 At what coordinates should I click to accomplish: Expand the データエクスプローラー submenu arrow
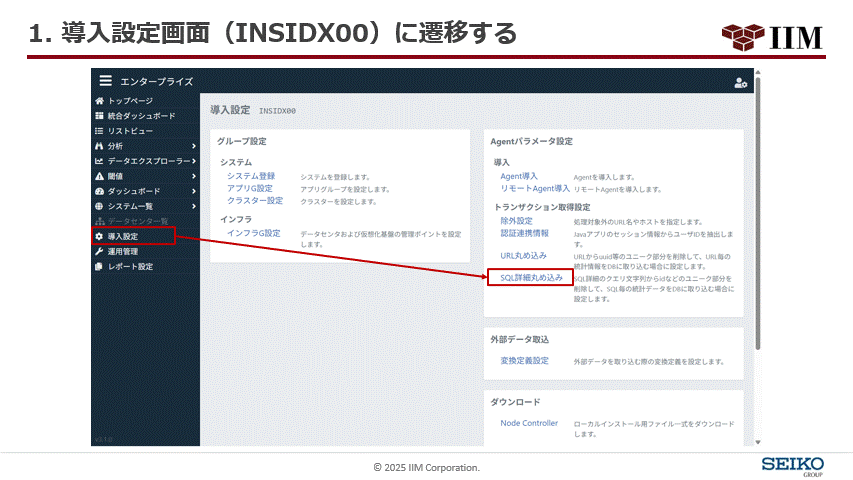(193, 161)
